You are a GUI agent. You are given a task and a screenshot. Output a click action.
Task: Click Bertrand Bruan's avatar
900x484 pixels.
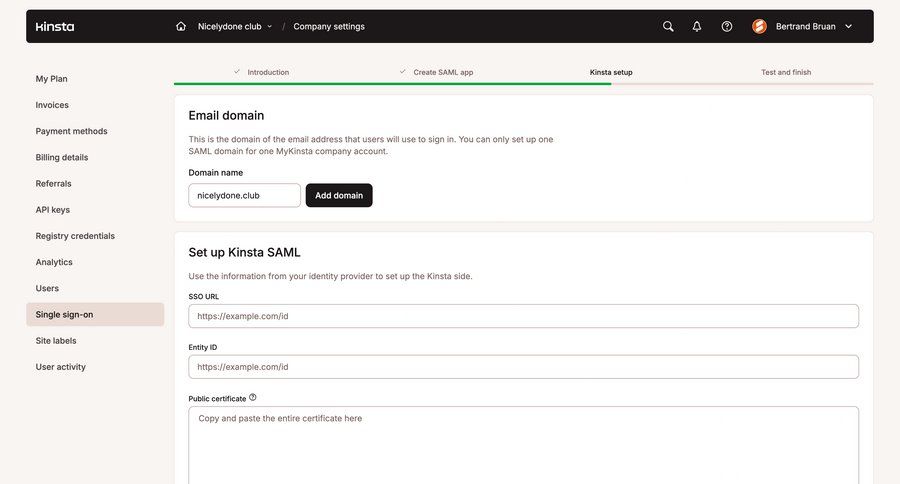click(x=759, y=26)
